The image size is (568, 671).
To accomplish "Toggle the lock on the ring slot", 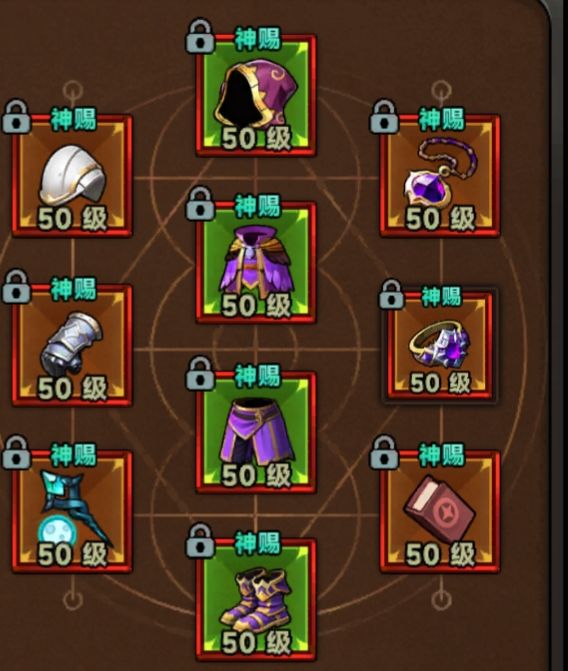I will [391, 294].
